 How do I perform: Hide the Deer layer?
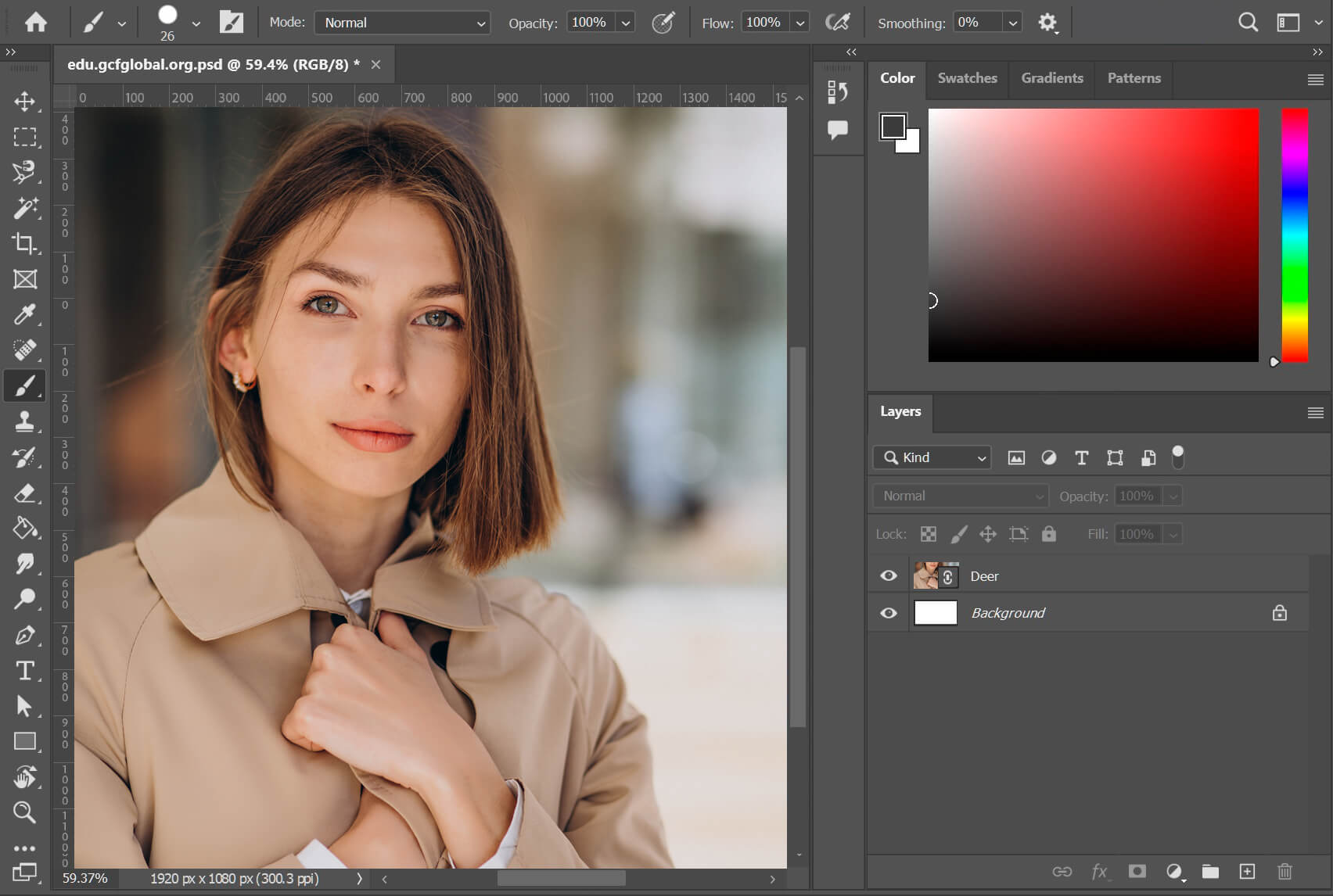pyautogui.click(x=888, y=575)
